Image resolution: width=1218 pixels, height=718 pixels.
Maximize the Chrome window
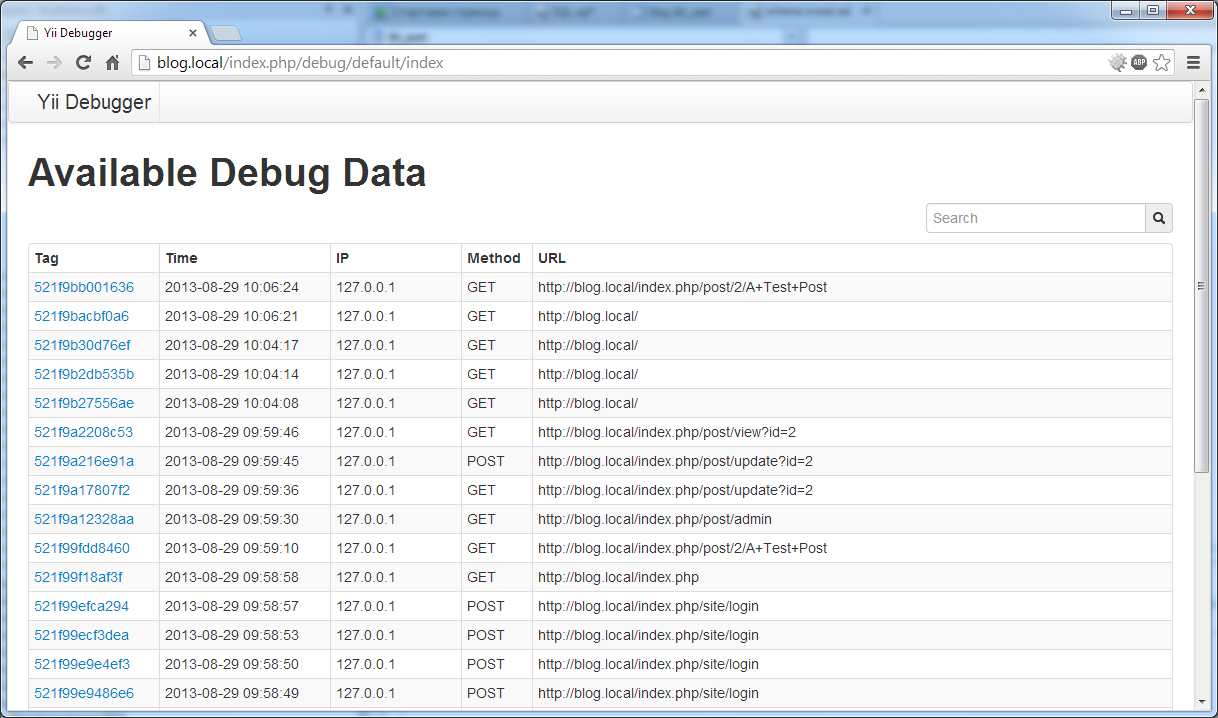1153,10
